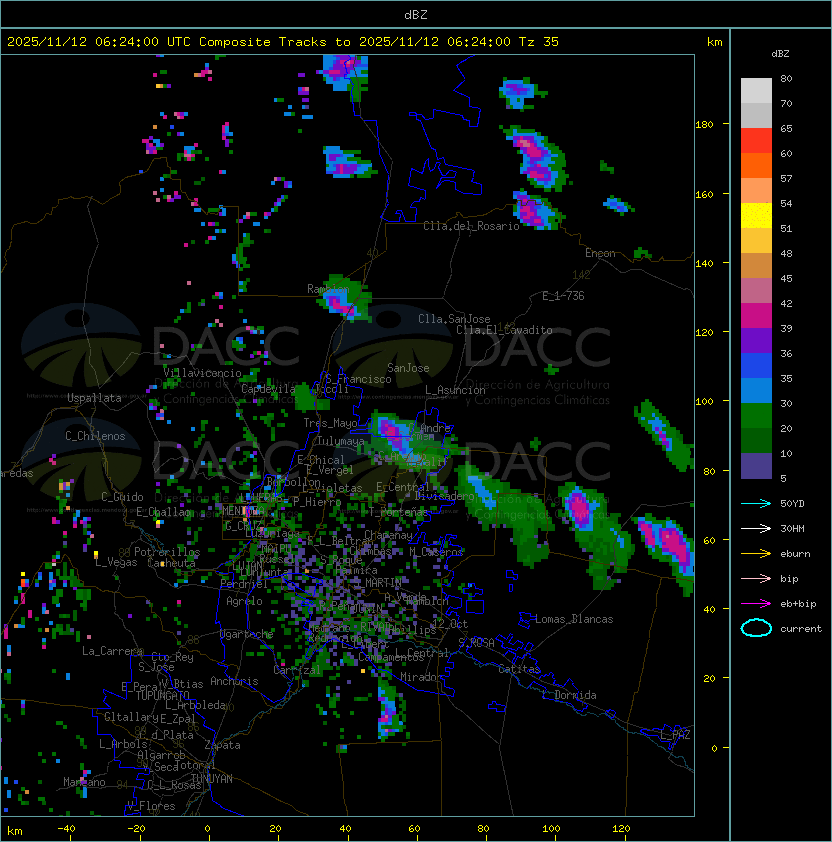Click the 'dBZ' title at the top
This screenshot has height=842, width=832.
pyautogui.click(x=416, y=15)
